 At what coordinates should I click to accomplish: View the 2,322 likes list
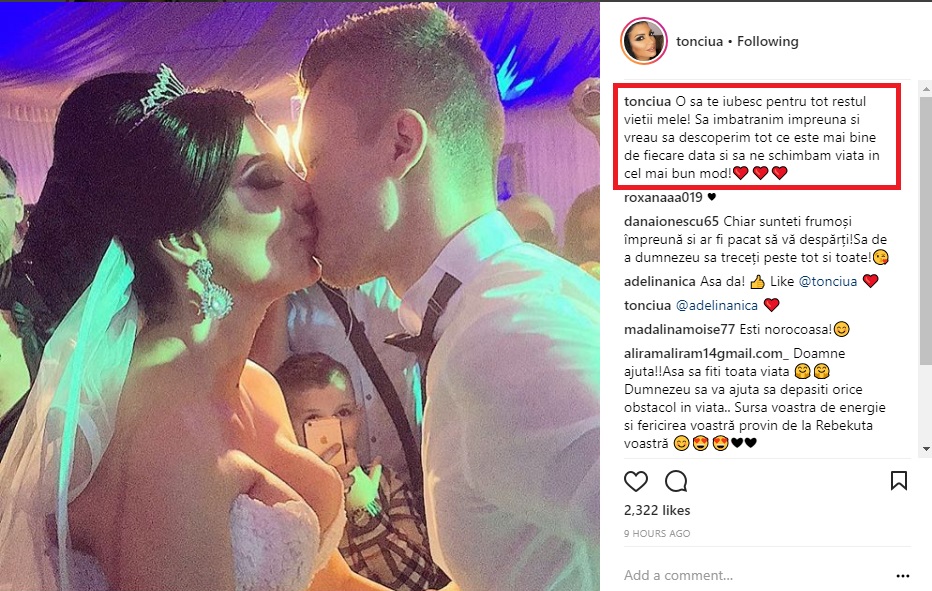click(657, 510)
